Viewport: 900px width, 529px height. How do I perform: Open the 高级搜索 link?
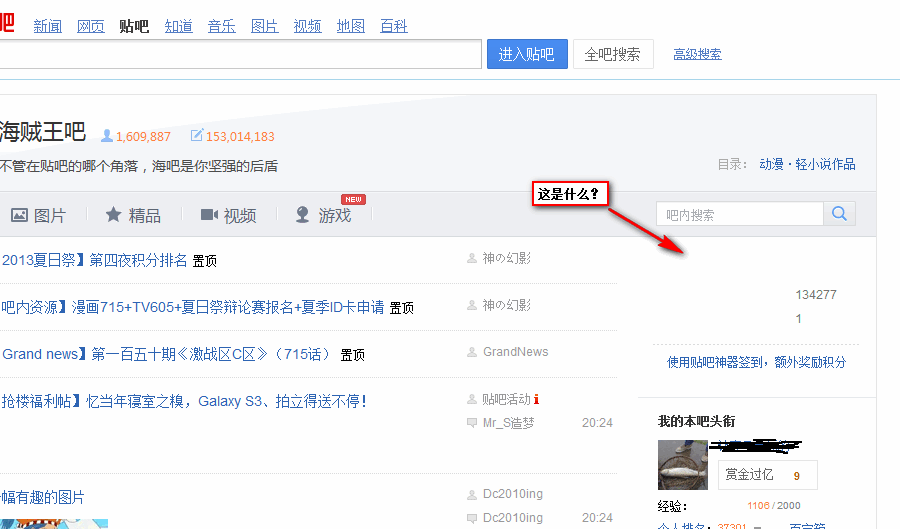pos(697,55)
